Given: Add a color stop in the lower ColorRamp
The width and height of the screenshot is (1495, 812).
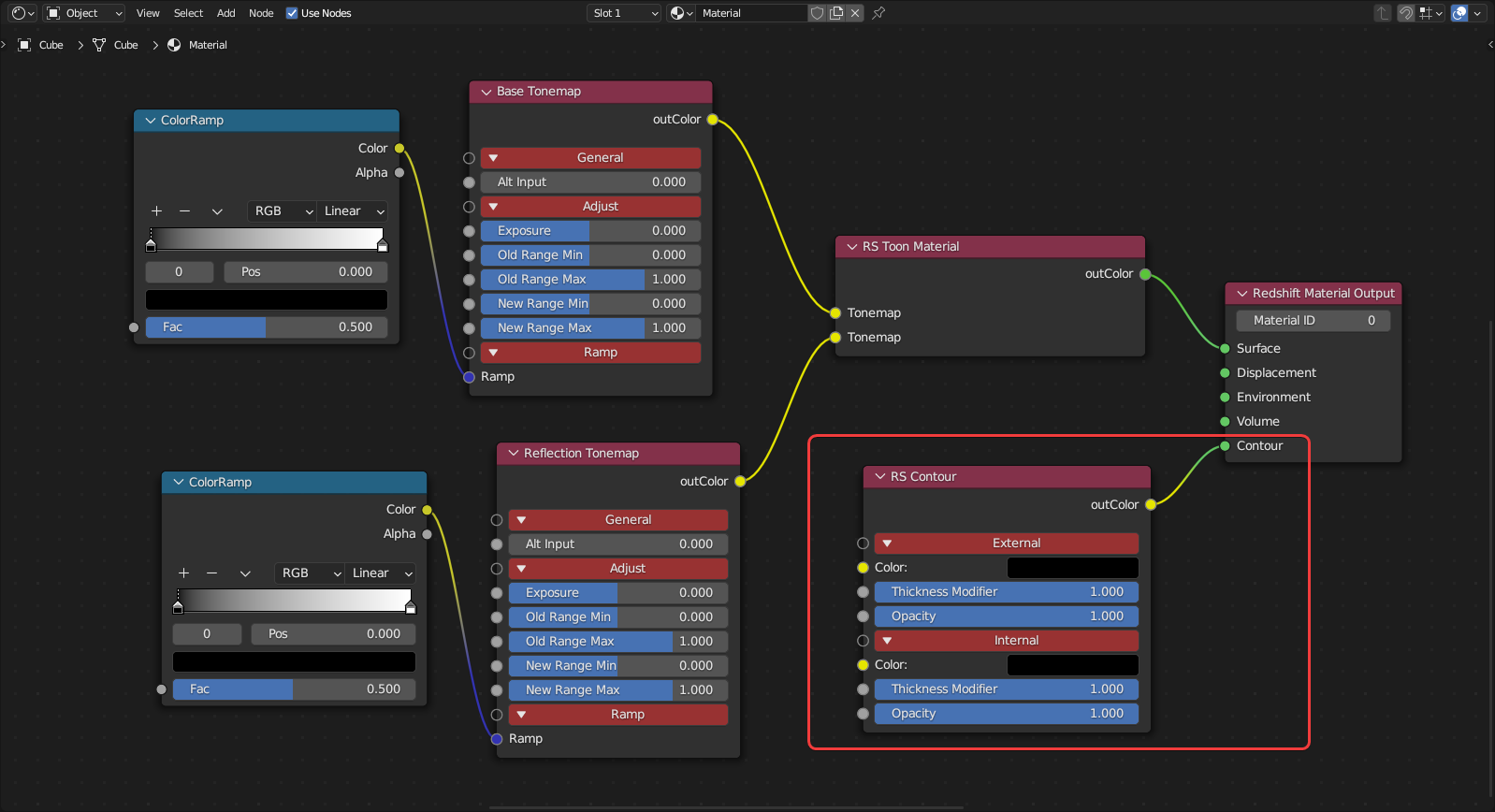Looking at the screenshot, I should click(183, 573).
